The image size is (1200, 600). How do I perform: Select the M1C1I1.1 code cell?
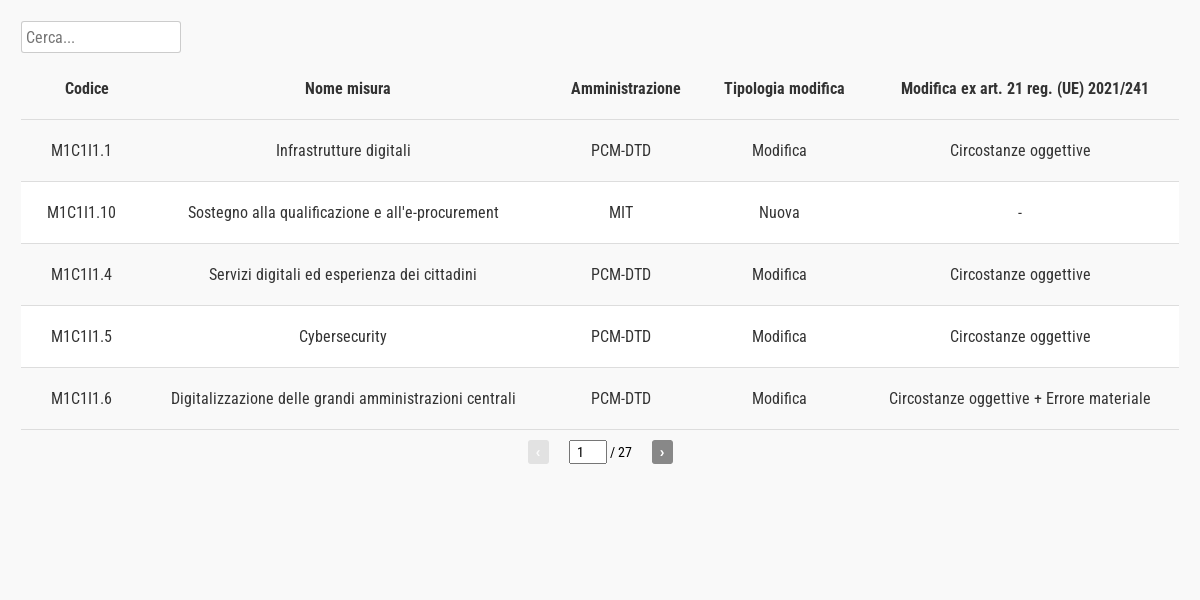click(x=81, y=150)
